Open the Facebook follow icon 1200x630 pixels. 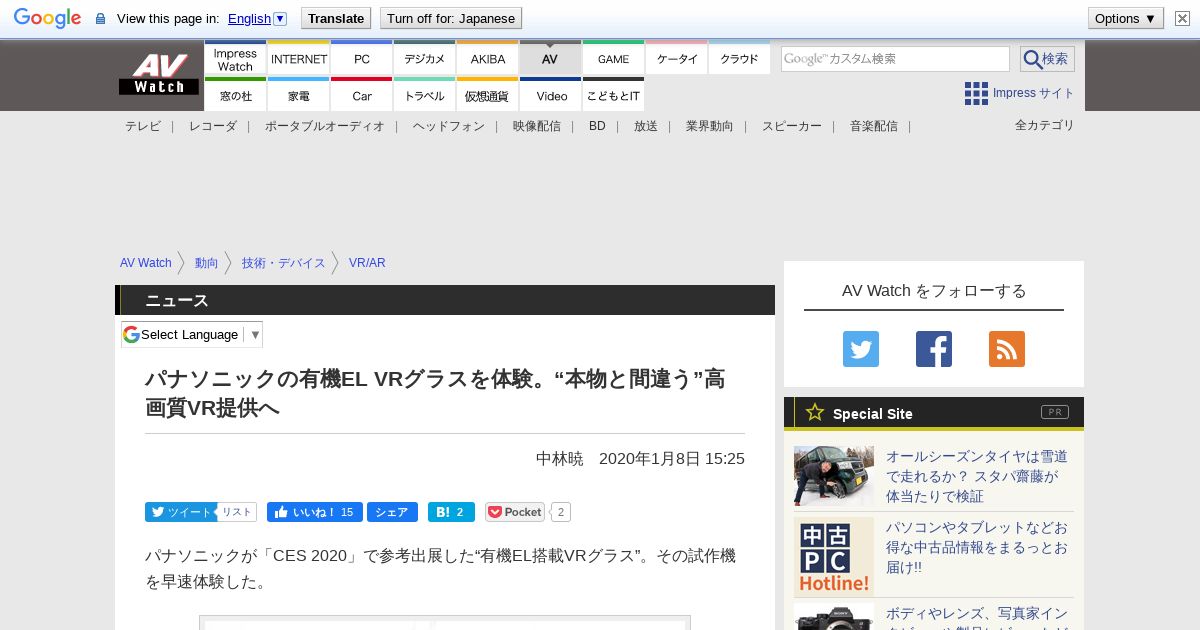tap(934, 349)
